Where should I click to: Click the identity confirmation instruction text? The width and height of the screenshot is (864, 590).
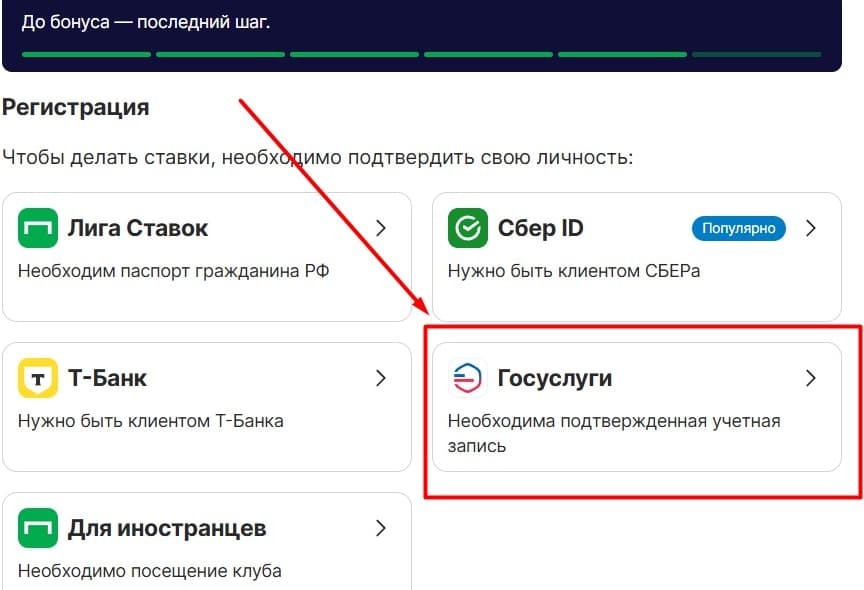pyautogui.click(x=317, y=158)
